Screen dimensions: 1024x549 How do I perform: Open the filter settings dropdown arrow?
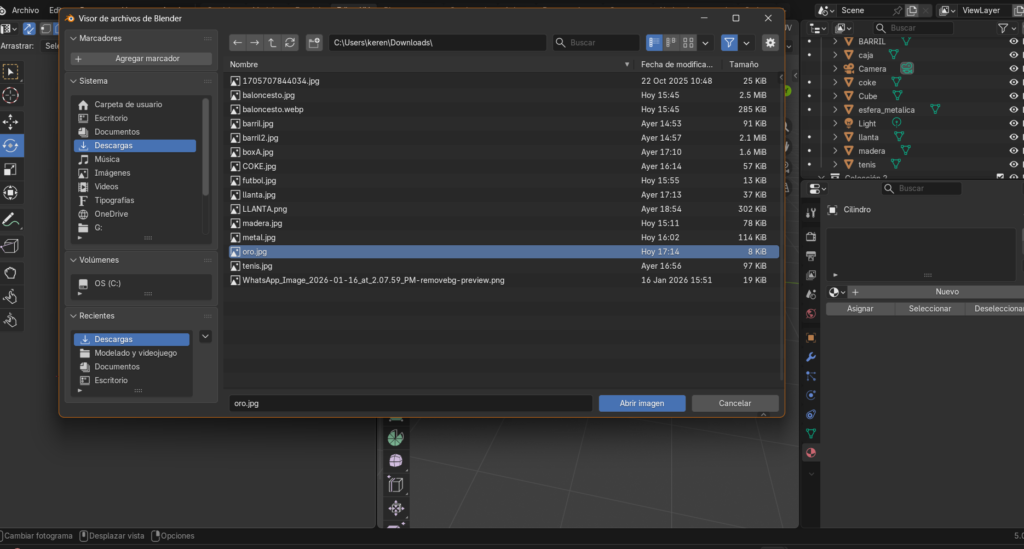(746, 43)
